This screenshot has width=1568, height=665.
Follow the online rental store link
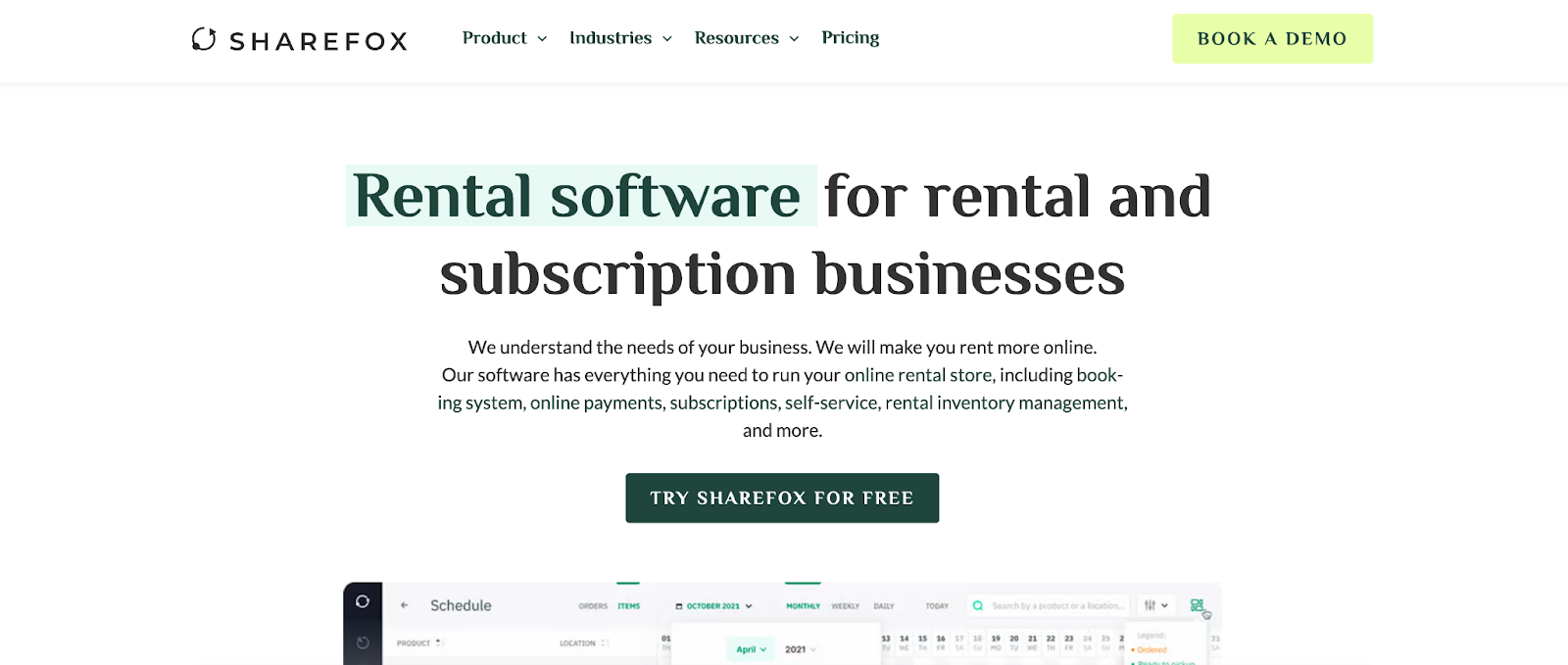pyautogui.click(x=918, y=375)
